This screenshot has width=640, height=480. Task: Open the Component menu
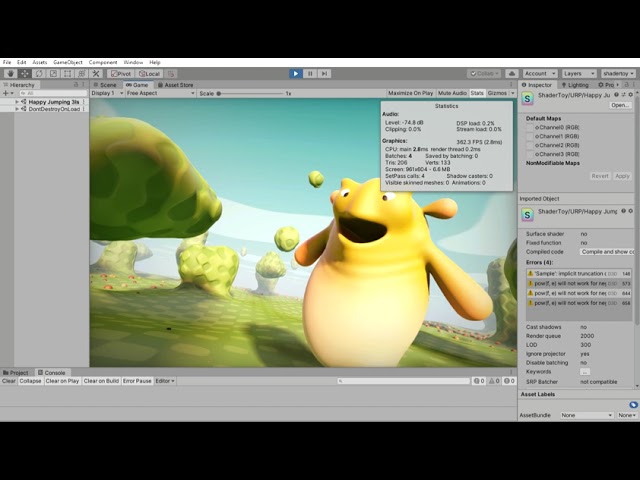click(x=103, y=62)
